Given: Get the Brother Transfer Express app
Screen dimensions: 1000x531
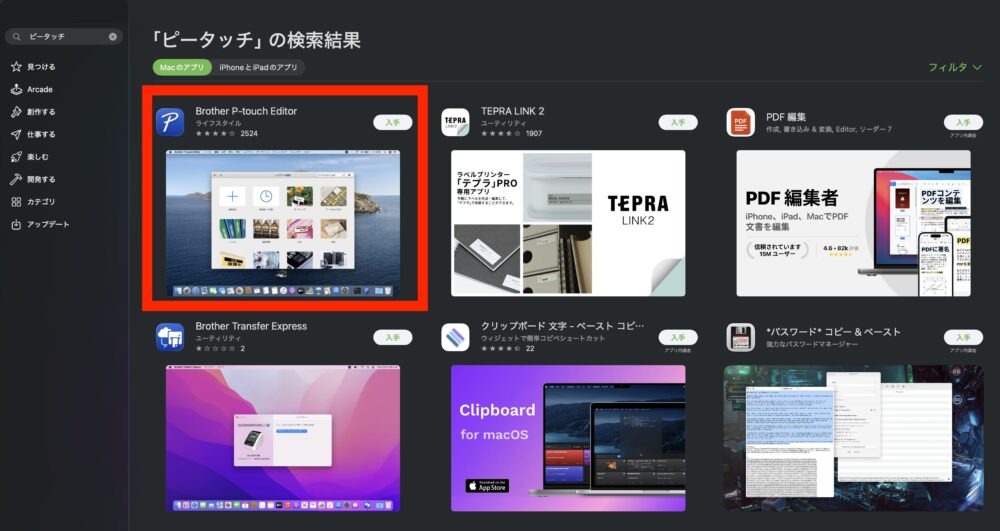Looking at the screenshot, I should point(392,337).
